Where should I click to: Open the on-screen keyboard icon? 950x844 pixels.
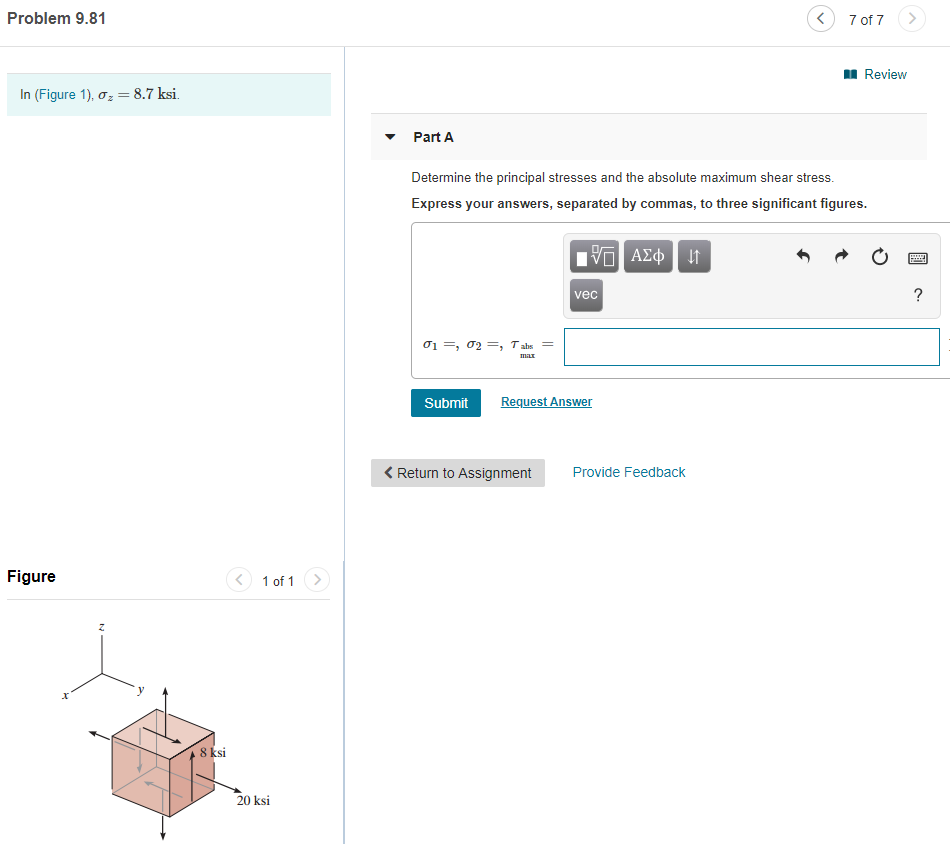(x=917, y=256)
